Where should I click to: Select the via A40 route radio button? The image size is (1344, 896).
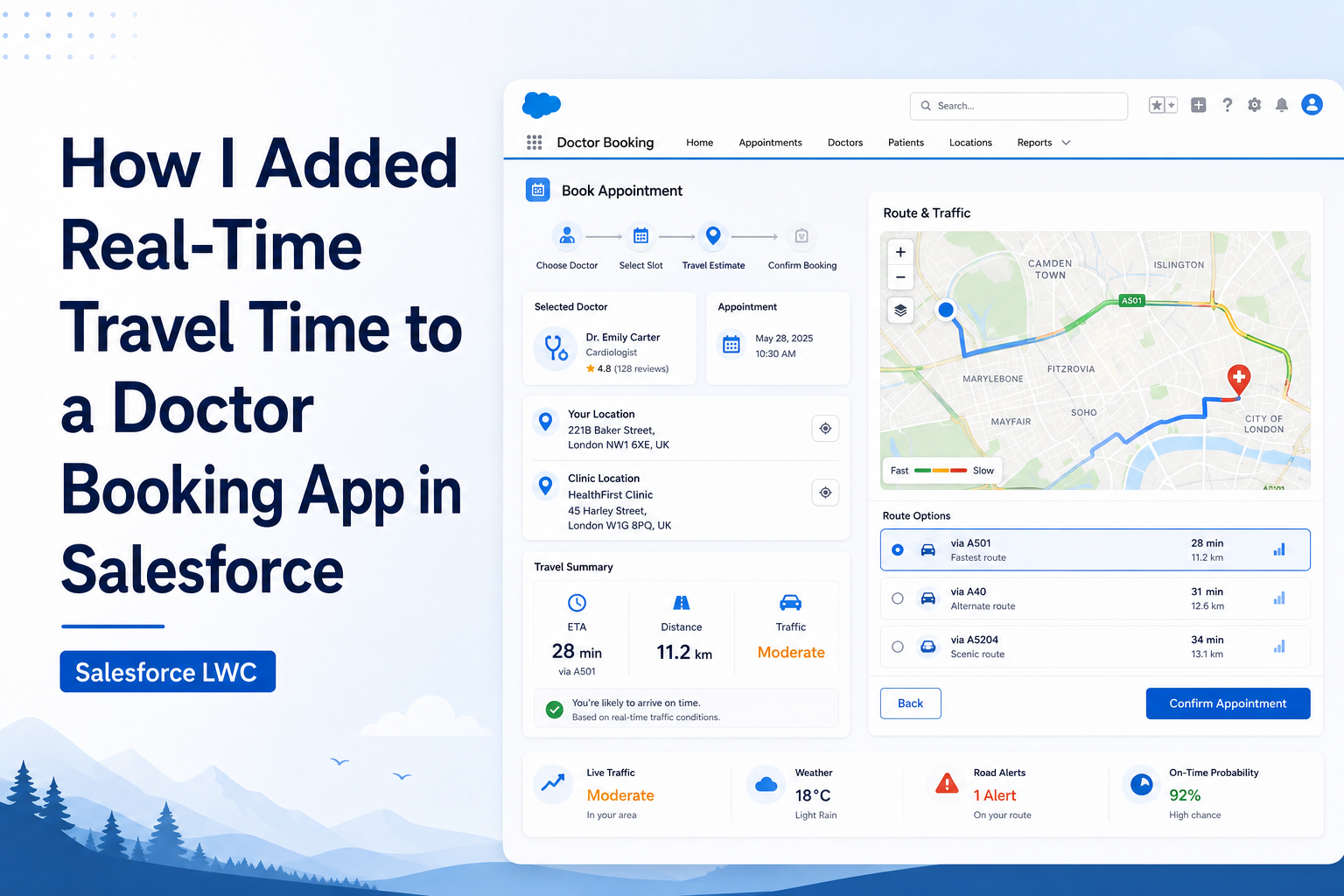coord(898,598)
